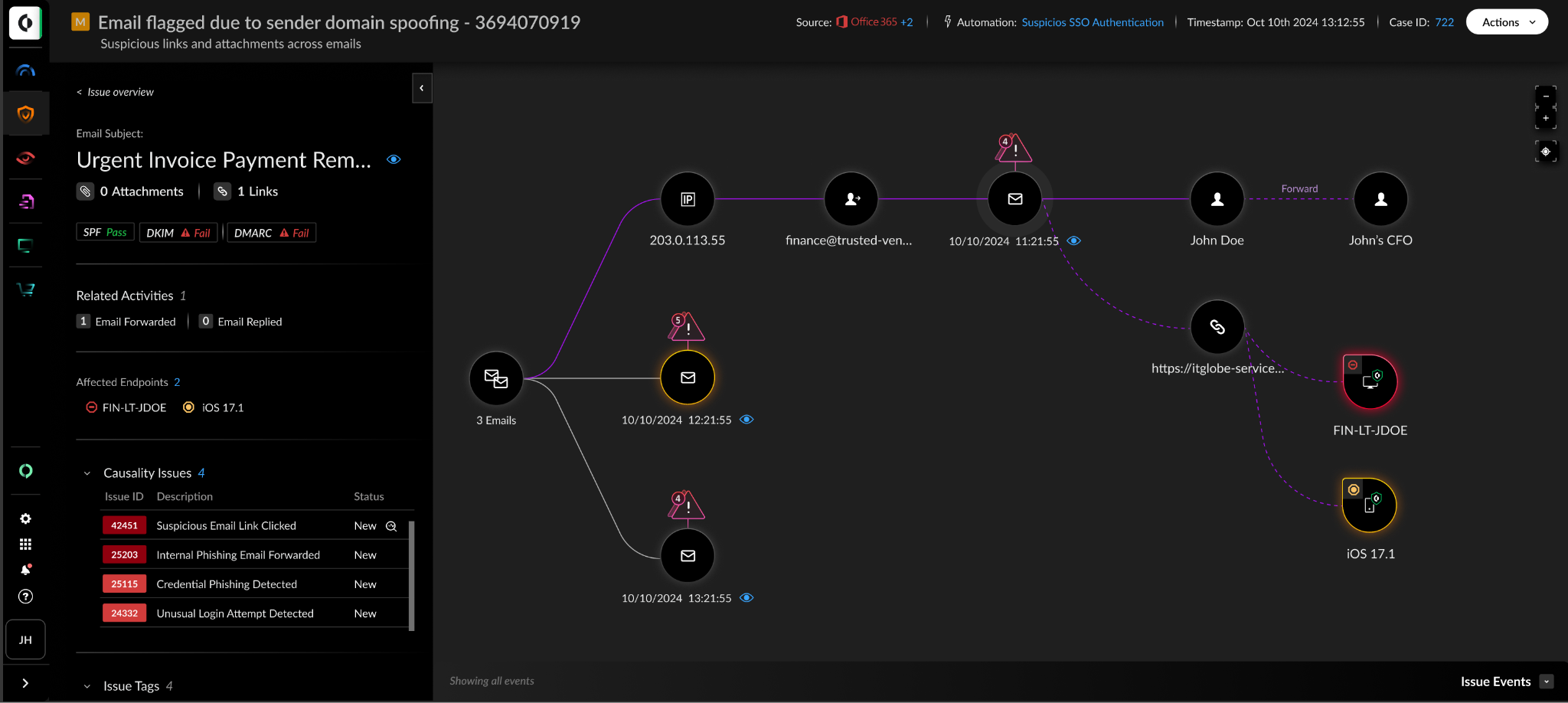Toggle eye icon next to email subject
The height and width of the screenshot is (703, 1568).
tap(394, 160)
